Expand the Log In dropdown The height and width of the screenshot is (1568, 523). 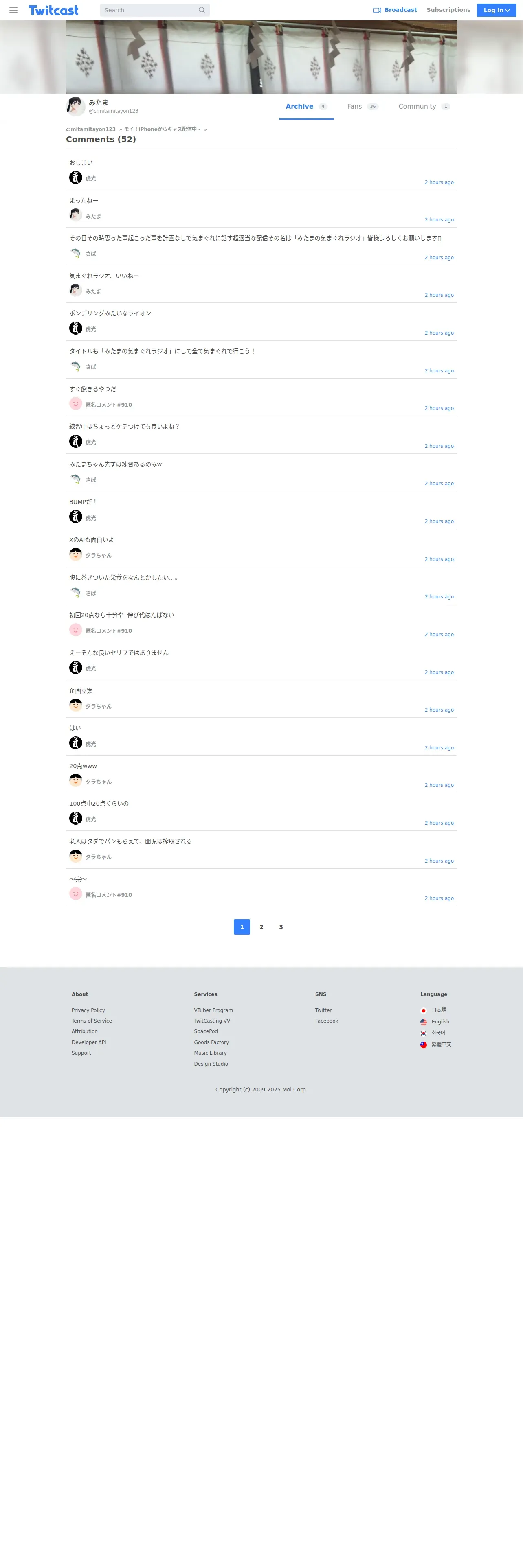coord(496,10)
